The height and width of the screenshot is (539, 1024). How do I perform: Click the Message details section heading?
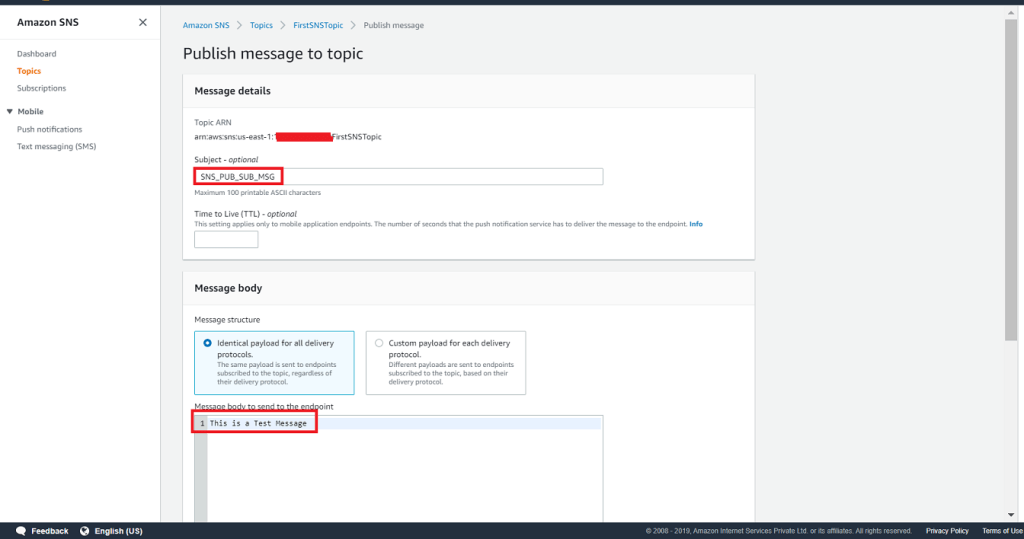point(232,91)
